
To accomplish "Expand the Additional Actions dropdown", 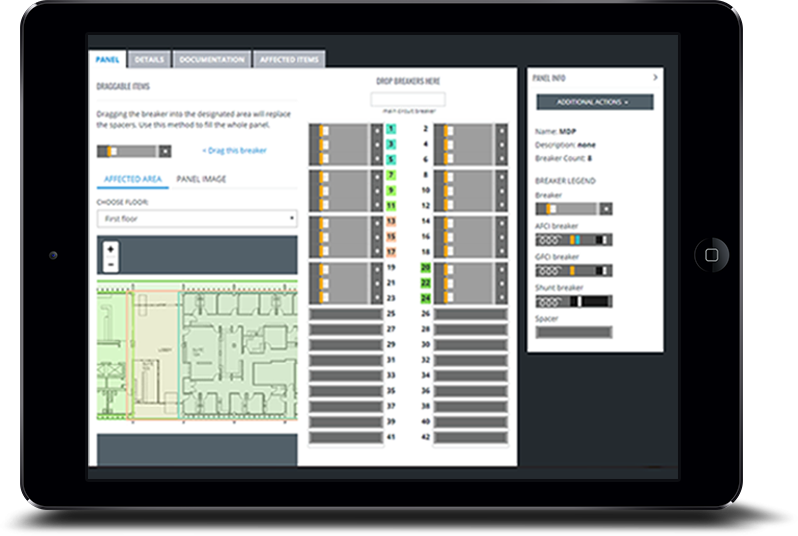I will (x=595, y=102).
